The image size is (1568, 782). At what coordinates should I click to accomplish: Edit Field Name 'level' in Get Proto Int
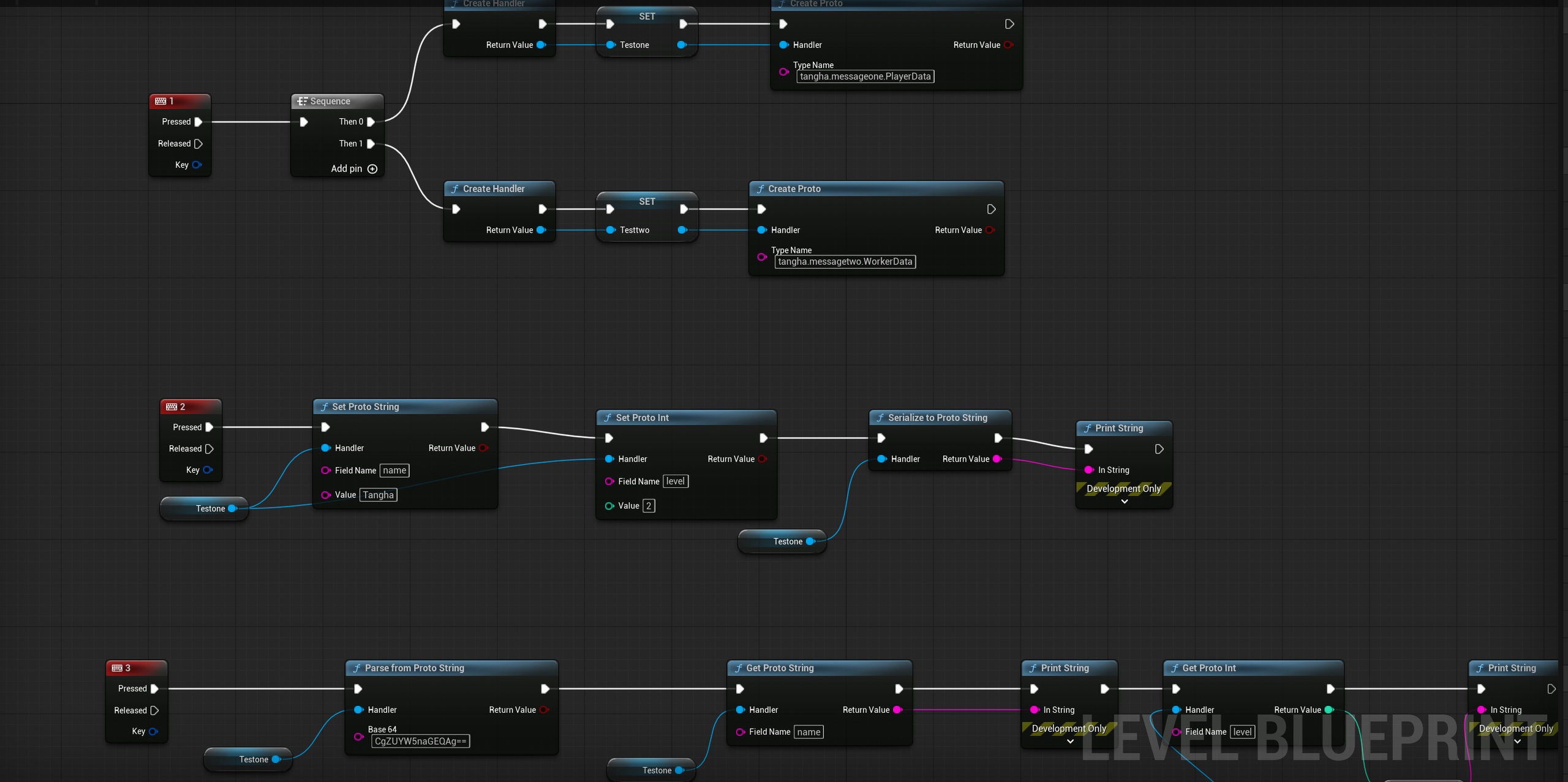pos(1243,732)
